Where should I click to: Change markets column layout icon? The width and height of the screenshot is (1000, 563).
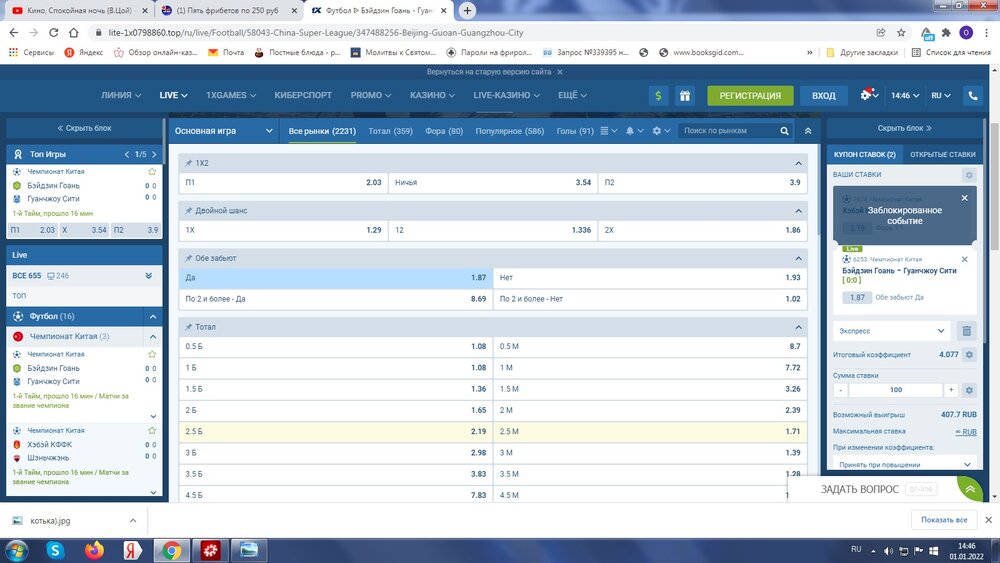(x=608, y=131)
